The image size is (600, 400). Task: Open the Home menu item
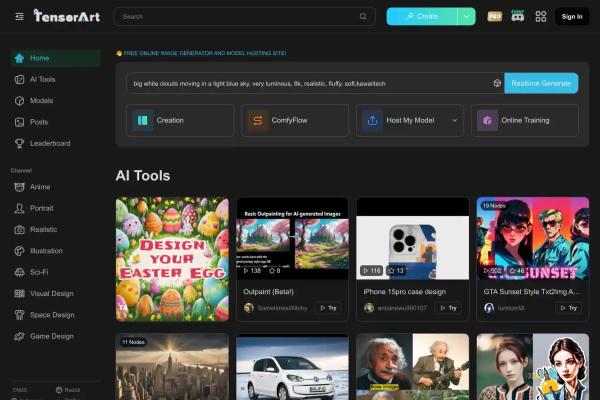55,58
